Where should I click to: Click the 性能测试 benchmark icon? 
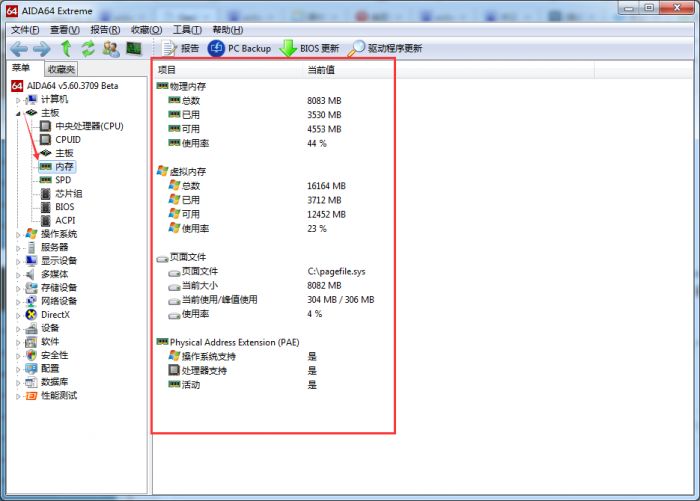[x=31, y=396]
